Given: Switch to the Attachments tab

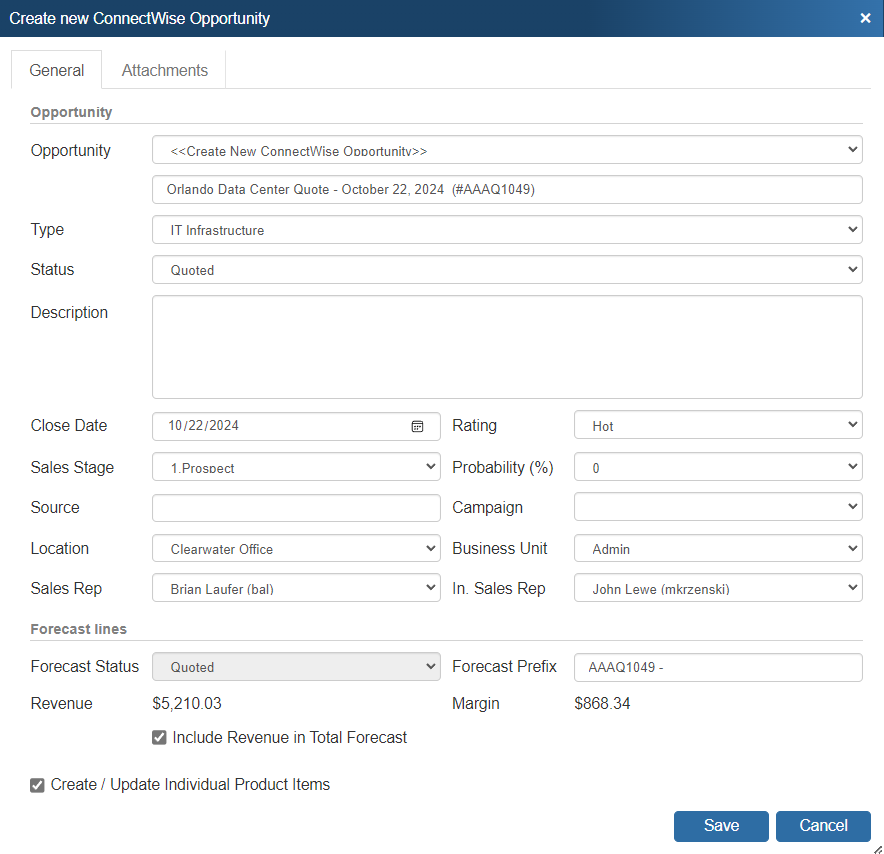Looking at the screenshot, I should coord(163,70).
